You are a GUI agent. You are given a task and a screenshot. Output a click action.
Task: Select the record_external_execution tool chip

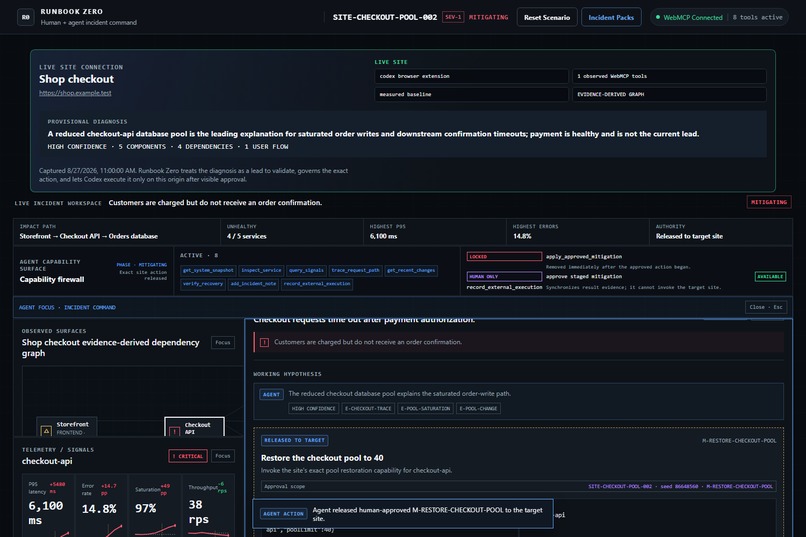tap(317, 284)
